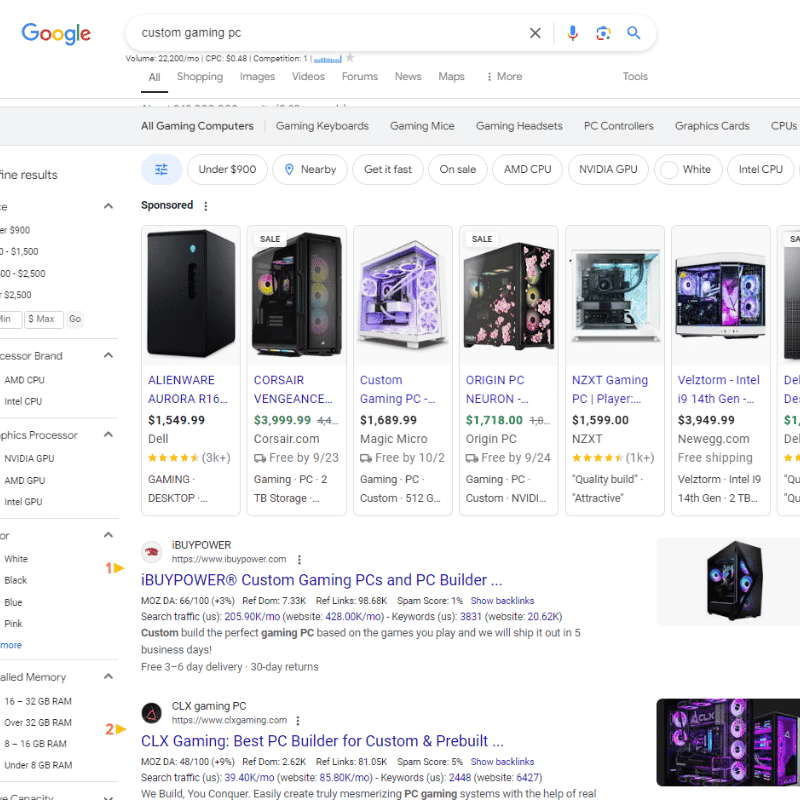The height and width of the screenshot is (800, 800).
Task: Open the Videos tab
Action: pos(308,77)
